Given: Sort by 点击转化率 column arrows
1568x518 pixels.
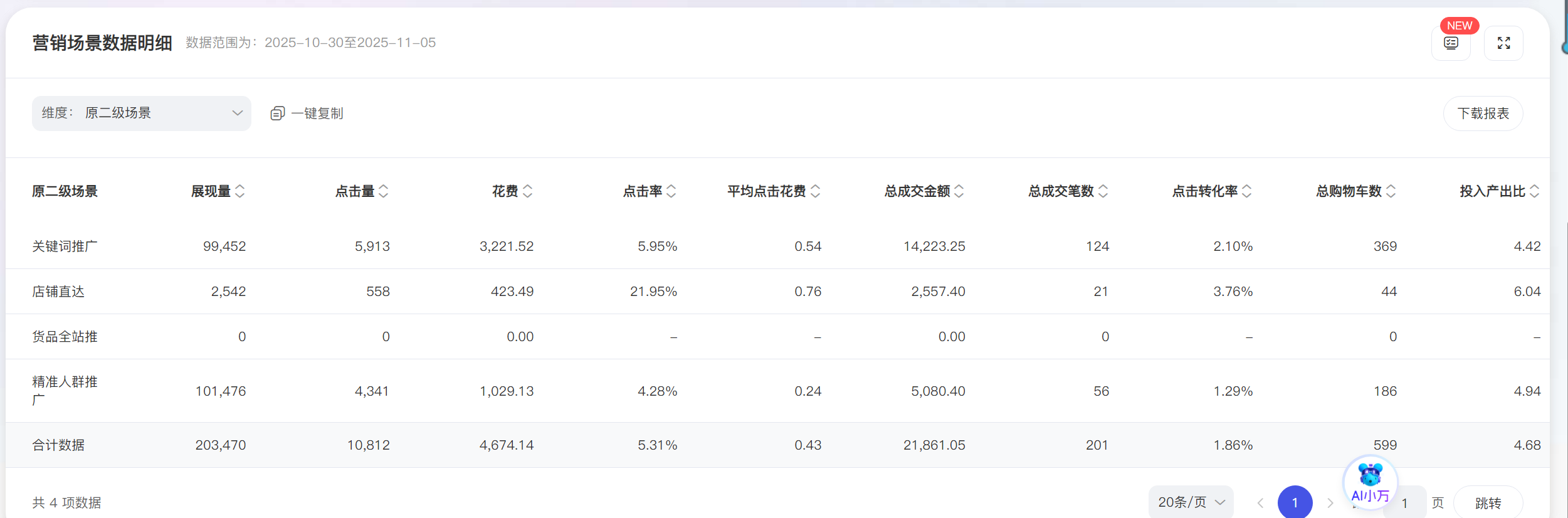Looking at the screenshot, I should pyautogui.click(x=1247, y=191).
